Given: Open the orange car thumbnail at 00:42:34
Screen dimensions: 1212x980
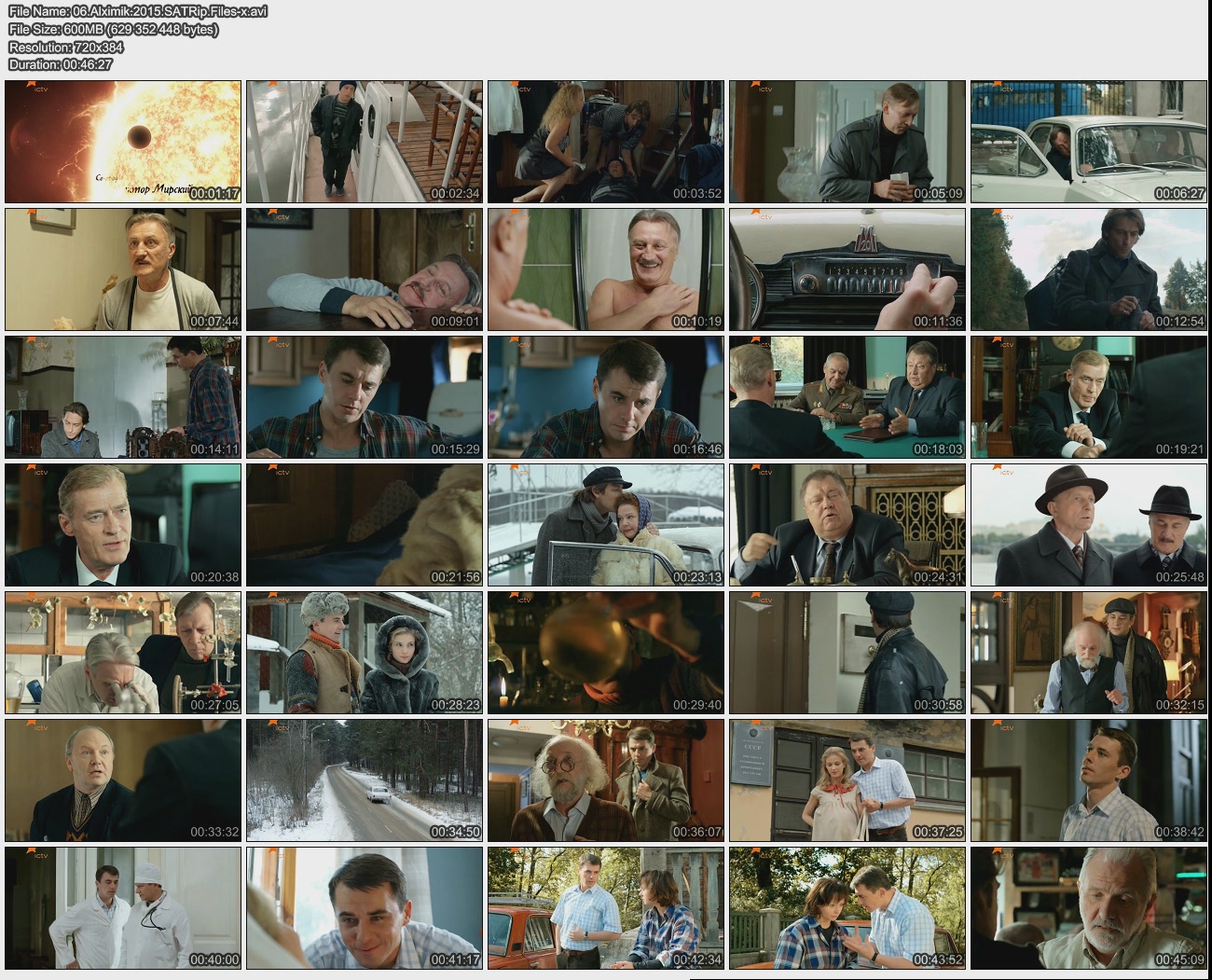Looking at the screenshot, I should 605,908.
